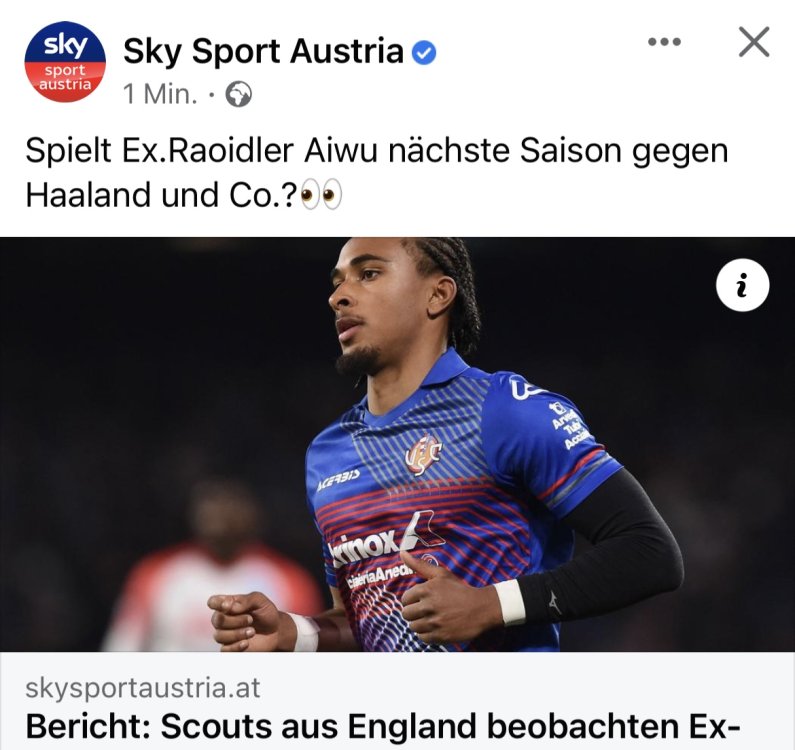Open the "Bericht: Scouts aus England" headline
This screenshot has width=795, height=750.
coord(383,727)
